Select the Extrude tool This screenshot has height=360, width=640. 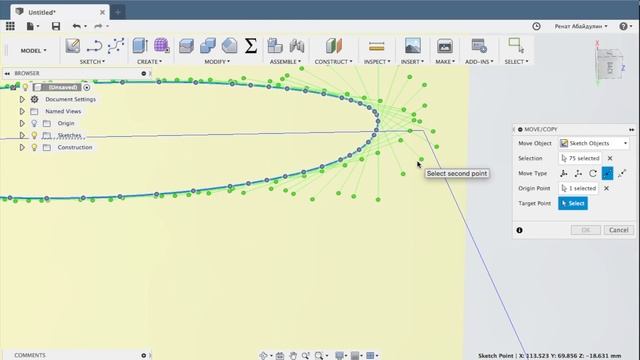pyautogui.click(x=140, y=46)
